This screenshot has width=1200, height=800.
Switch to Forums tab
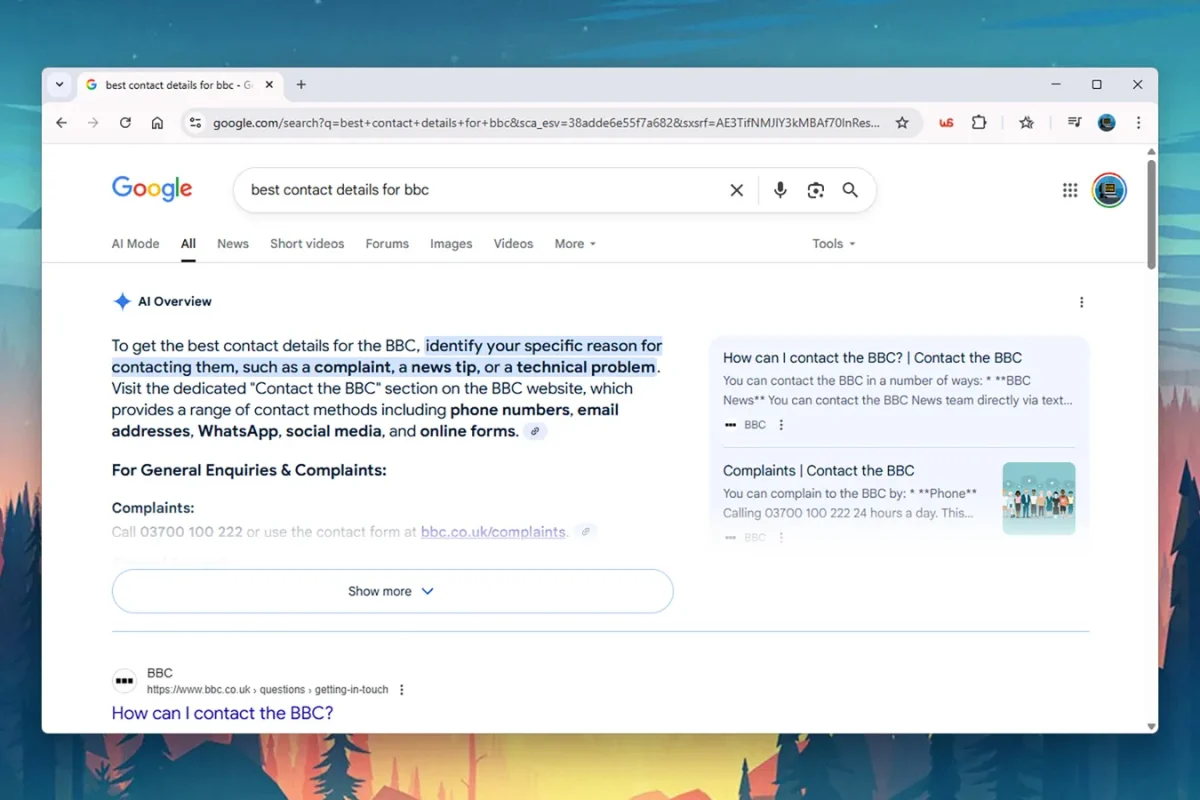coord(387,244)
